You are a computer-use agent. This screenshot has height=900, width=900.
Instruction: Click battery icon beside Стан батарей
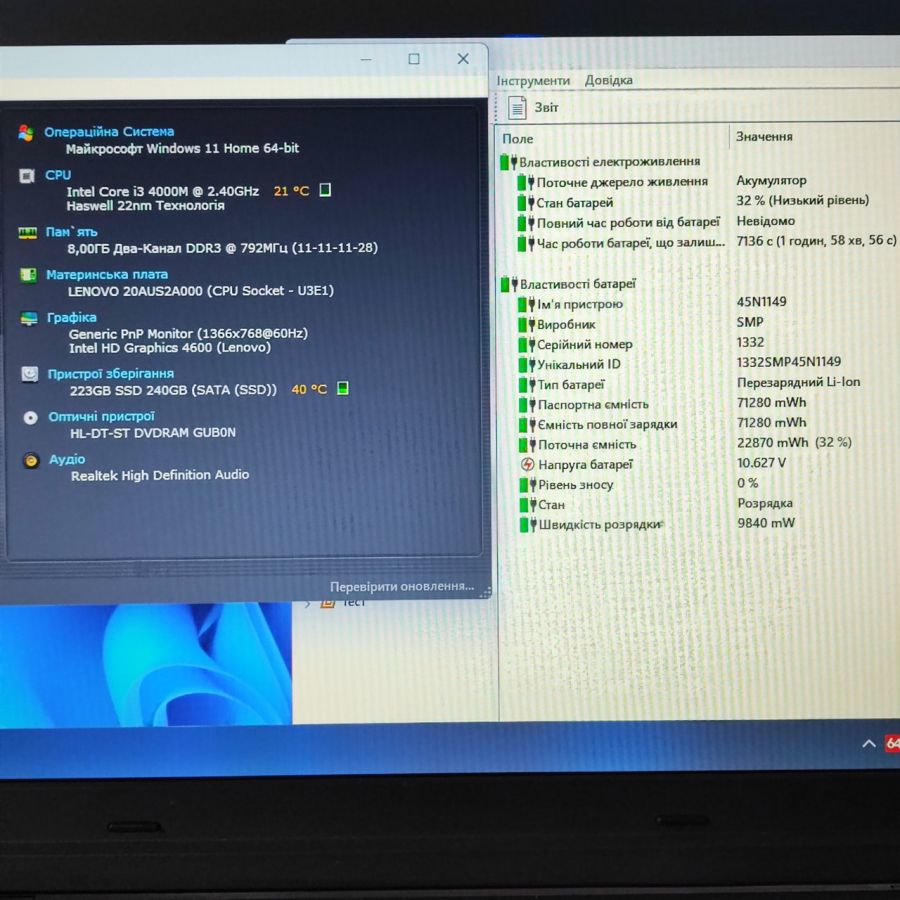click(x=526, y=203)
